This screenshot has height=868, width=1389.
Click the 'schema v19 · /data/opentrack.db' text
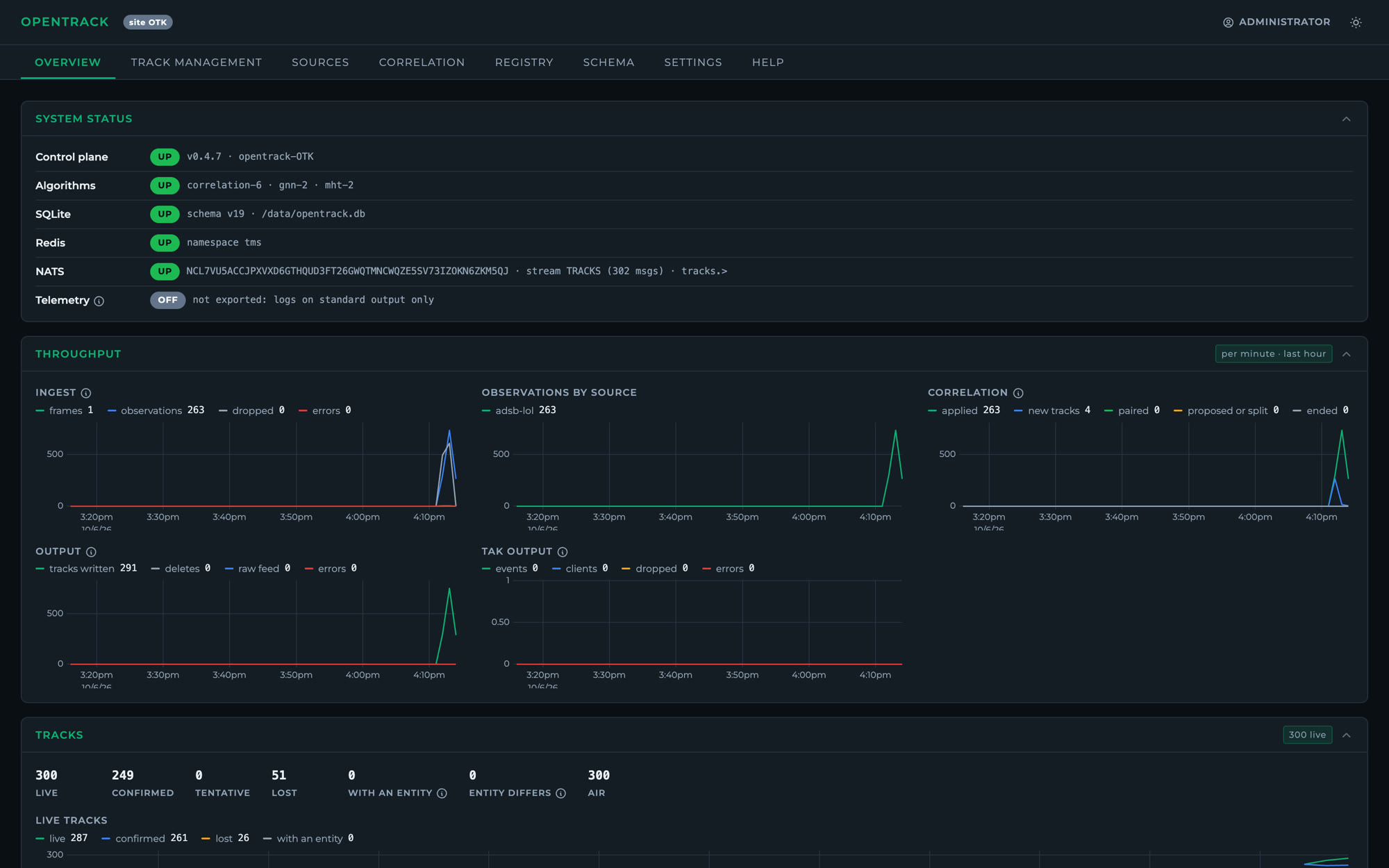(276, 214)
